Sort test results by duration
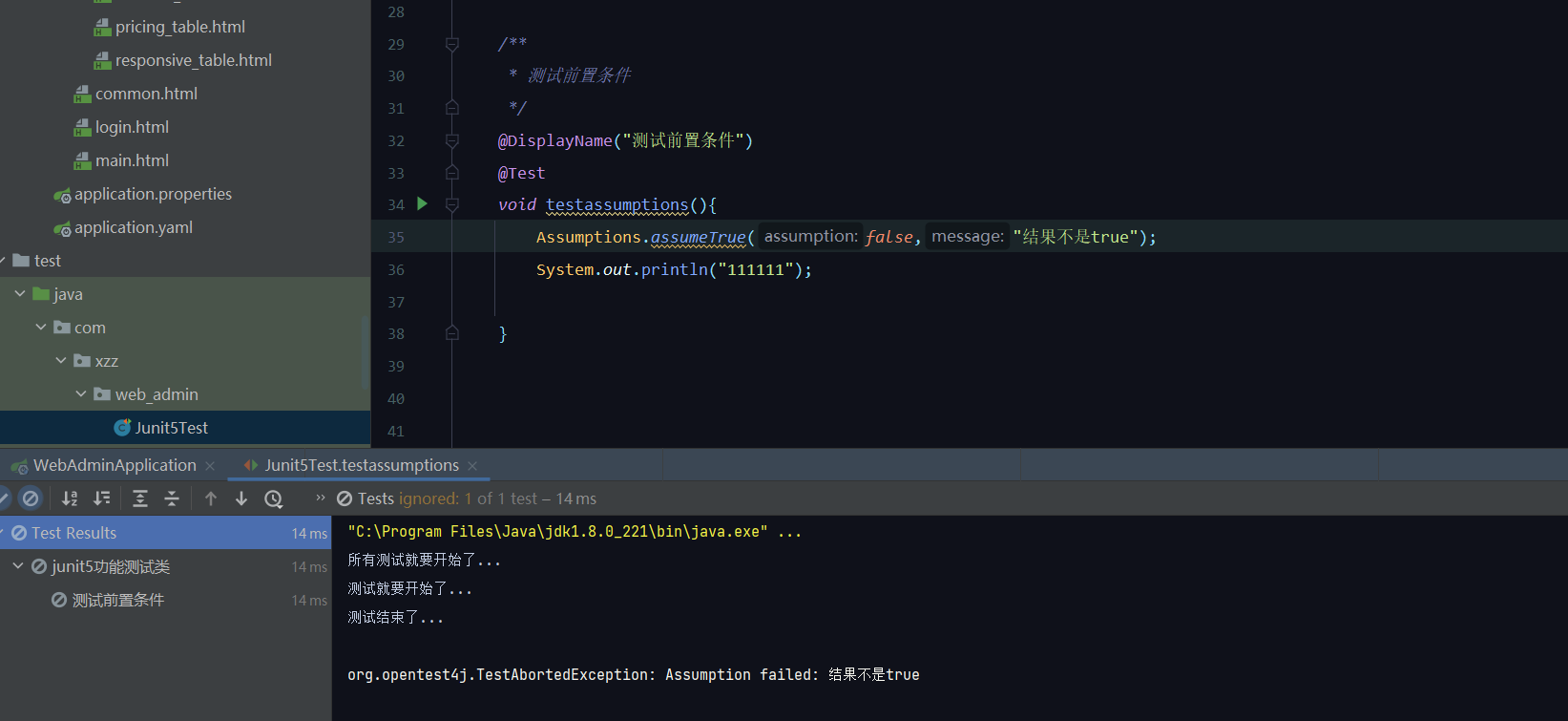This screenshot has width=1568, height=721. pos(101,498)
